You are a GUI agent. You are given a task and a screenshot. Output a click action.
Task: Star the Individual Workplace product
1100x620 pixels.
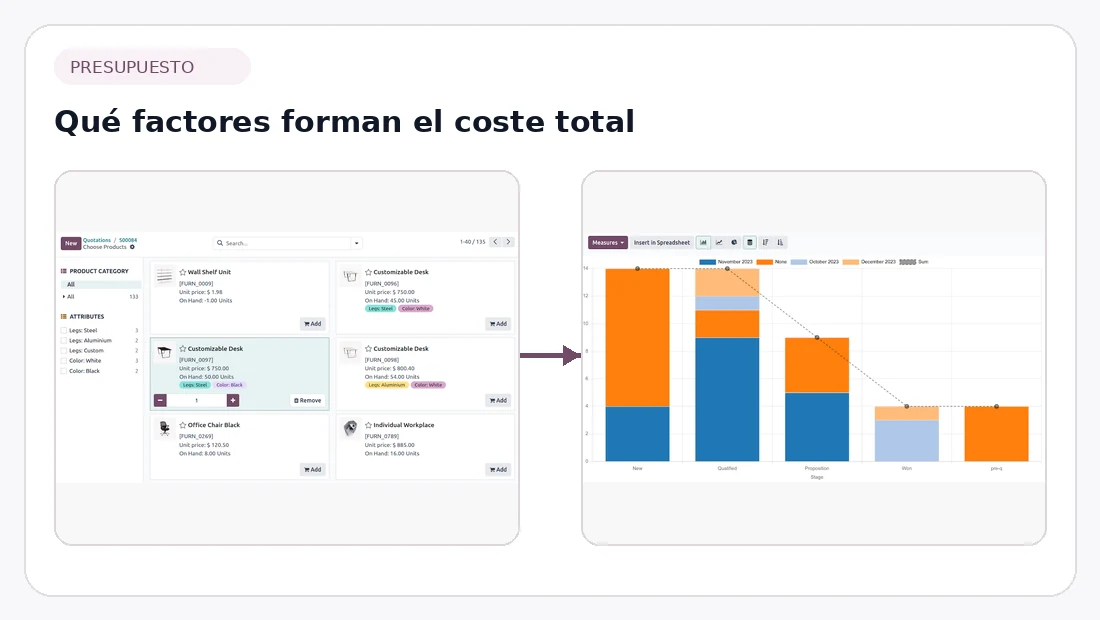pyautogui.click(x=368, y=425)
